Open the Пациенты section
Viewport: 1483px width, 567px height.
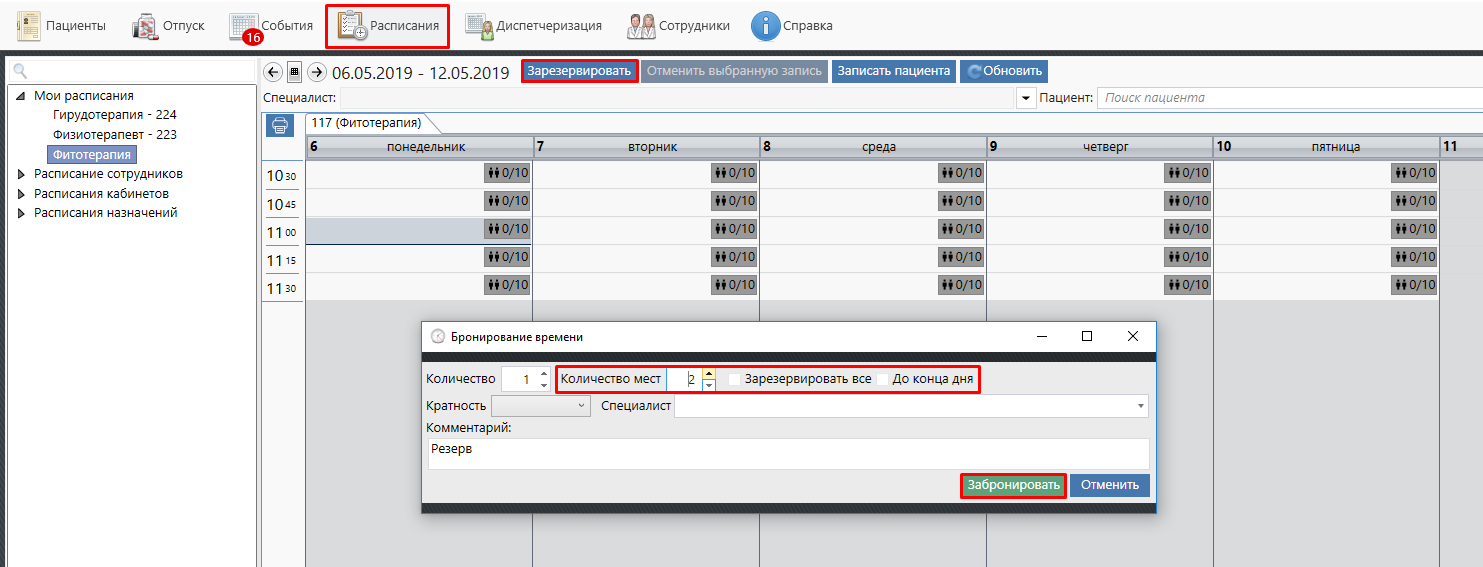[62, 26]
